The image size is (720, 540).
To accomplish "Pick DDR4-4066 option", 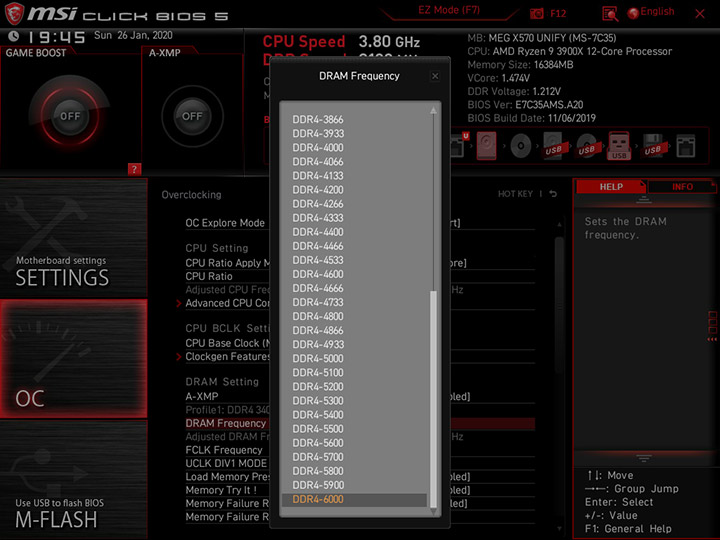I will pos(318,162).
